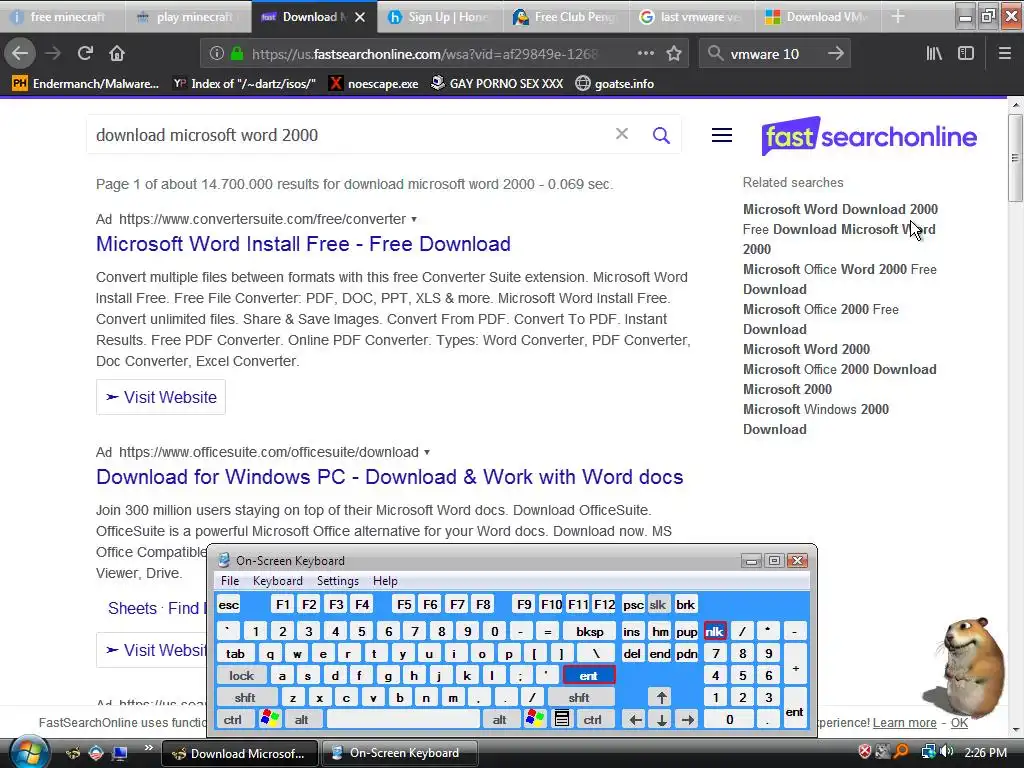The image size is (1024, 768).
Task: Bookmark this page with the star icon
Action: pyautogui.click(x=674, y=54)
